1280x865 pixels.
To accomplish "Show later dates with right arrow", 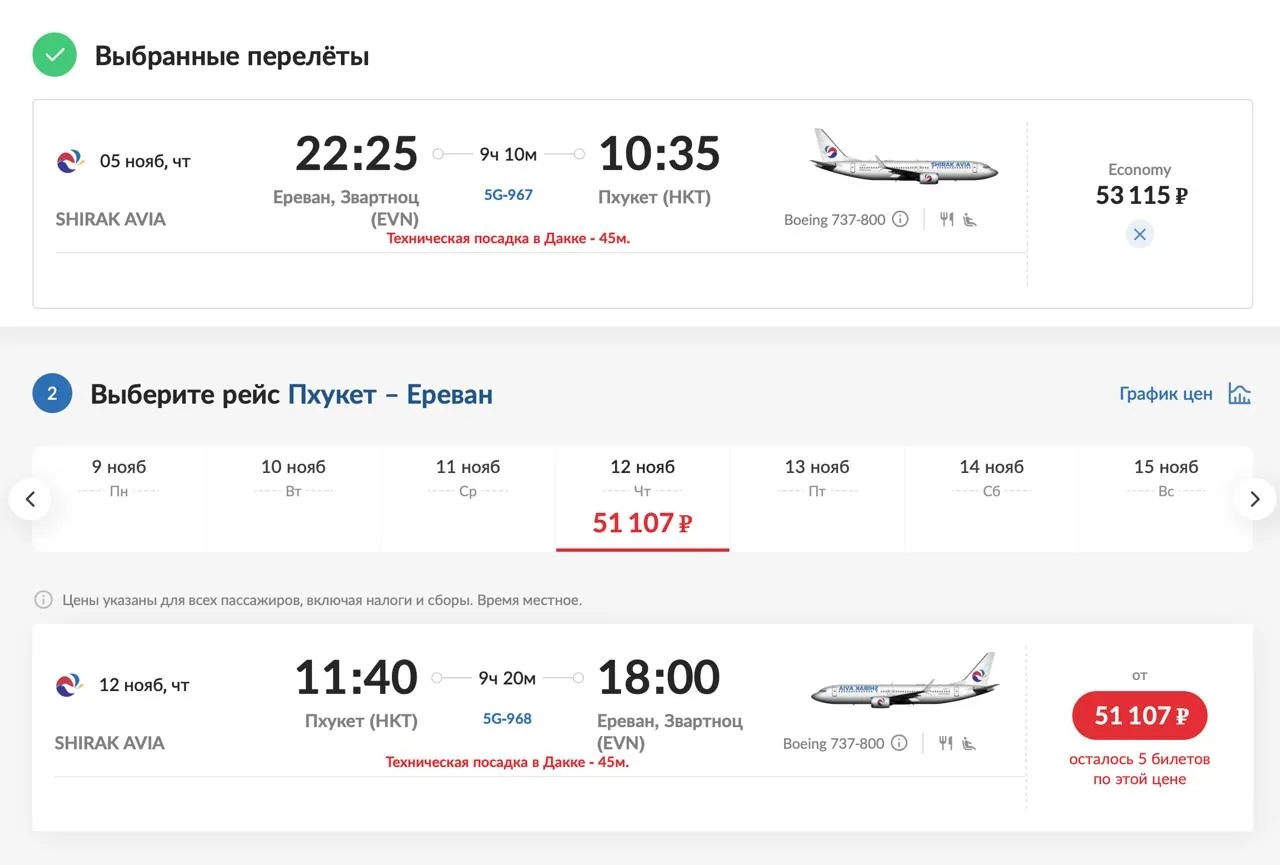I will coord(1255,499).
